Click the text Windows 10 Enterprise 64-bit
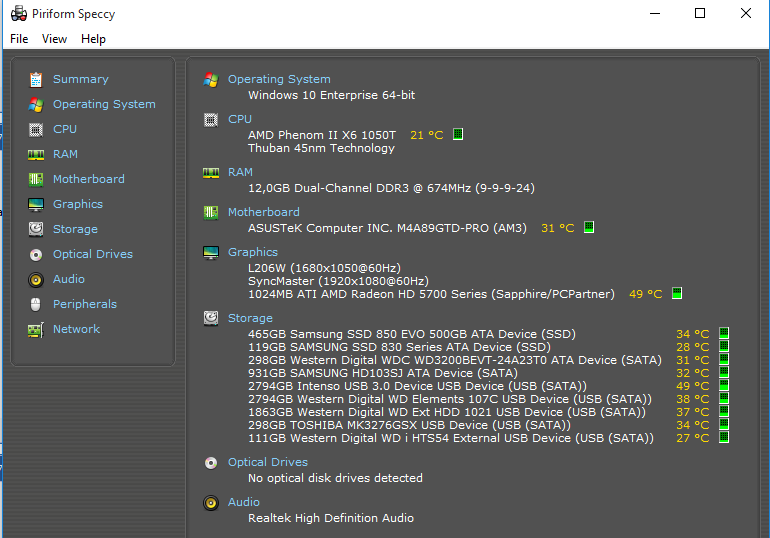The image size is (770, 538). 331,95
